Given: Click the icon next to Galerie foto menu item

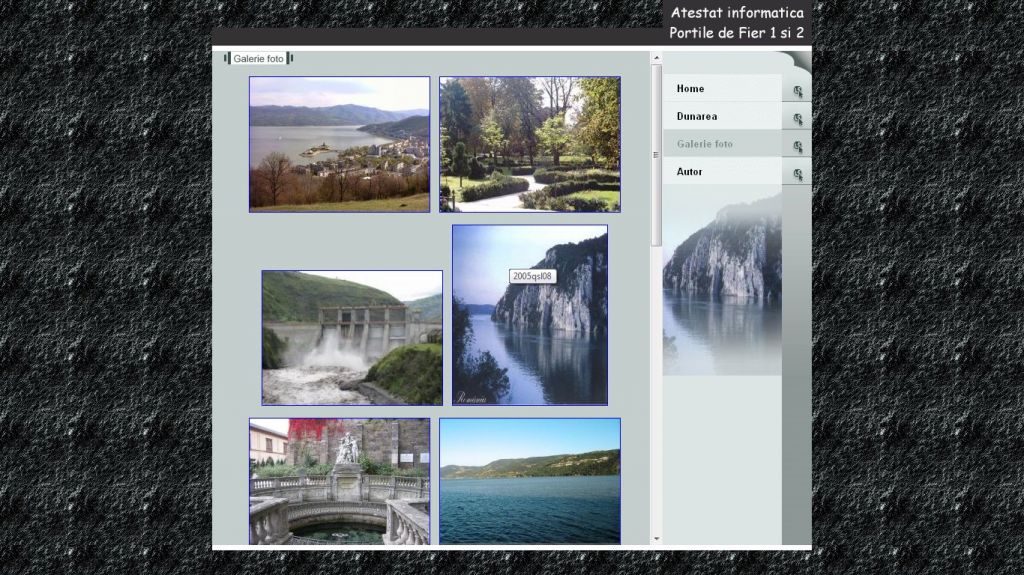Looking at the screenshot, I should click(797, 147).
